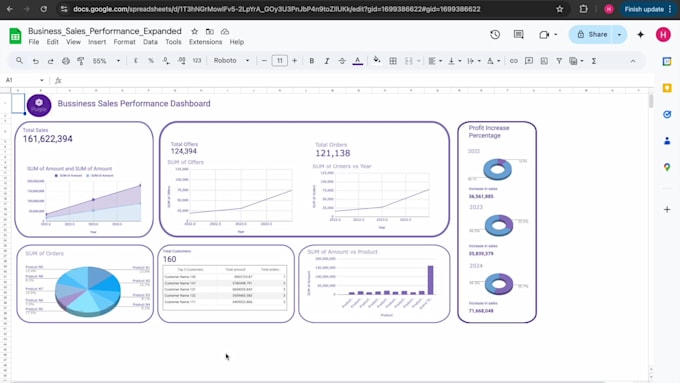
Task: Create a filter
Action: (559, 61)
